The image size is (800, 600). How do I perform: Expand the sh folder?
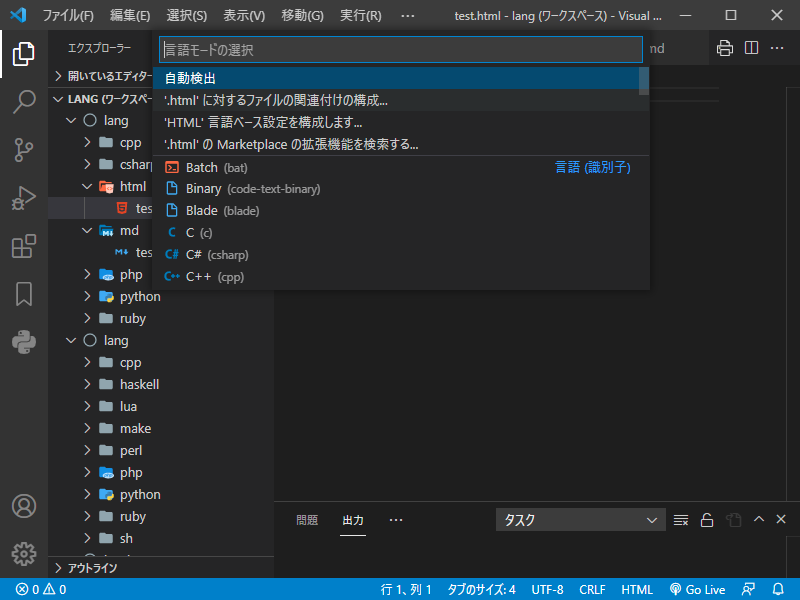[x=161, y=538]
